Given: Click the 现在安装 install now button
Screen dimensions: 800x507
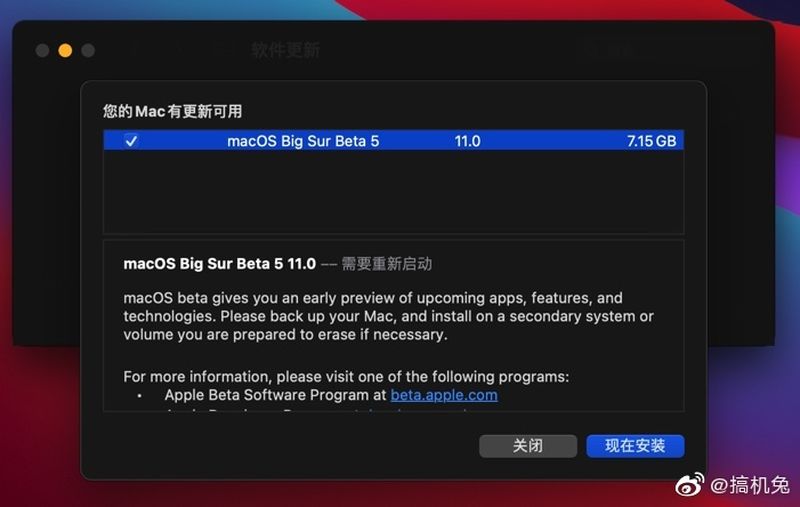Looking at the screenshot, I should 635,446.
